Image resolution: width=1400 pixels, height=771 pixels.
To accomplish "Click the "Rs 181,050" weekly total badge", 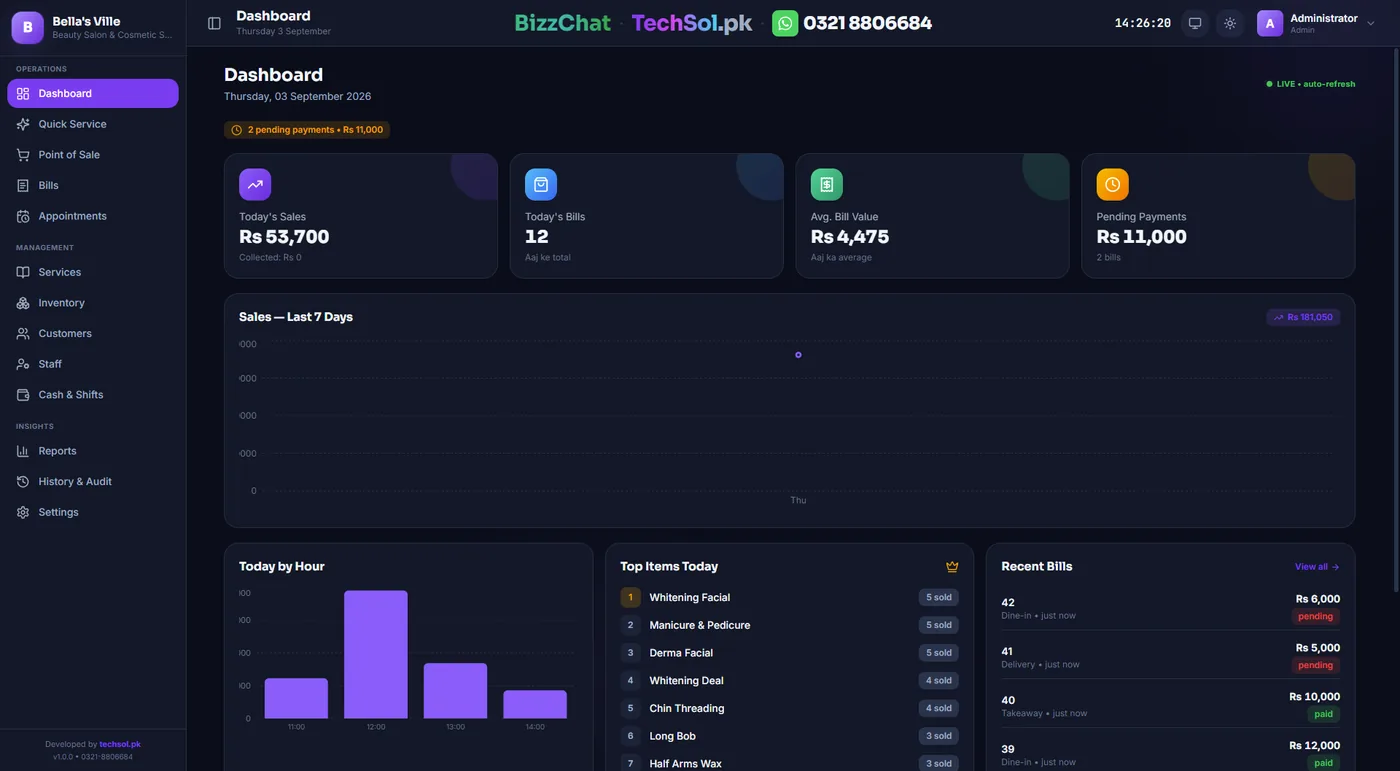I will pos(1303,317).
